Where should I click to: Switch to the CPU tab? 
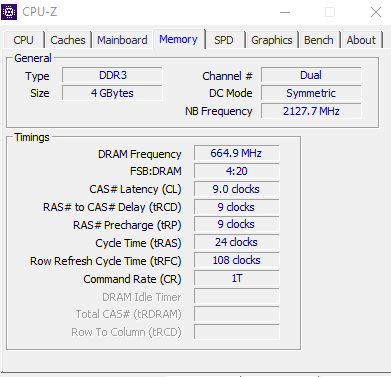click(23, 40)
